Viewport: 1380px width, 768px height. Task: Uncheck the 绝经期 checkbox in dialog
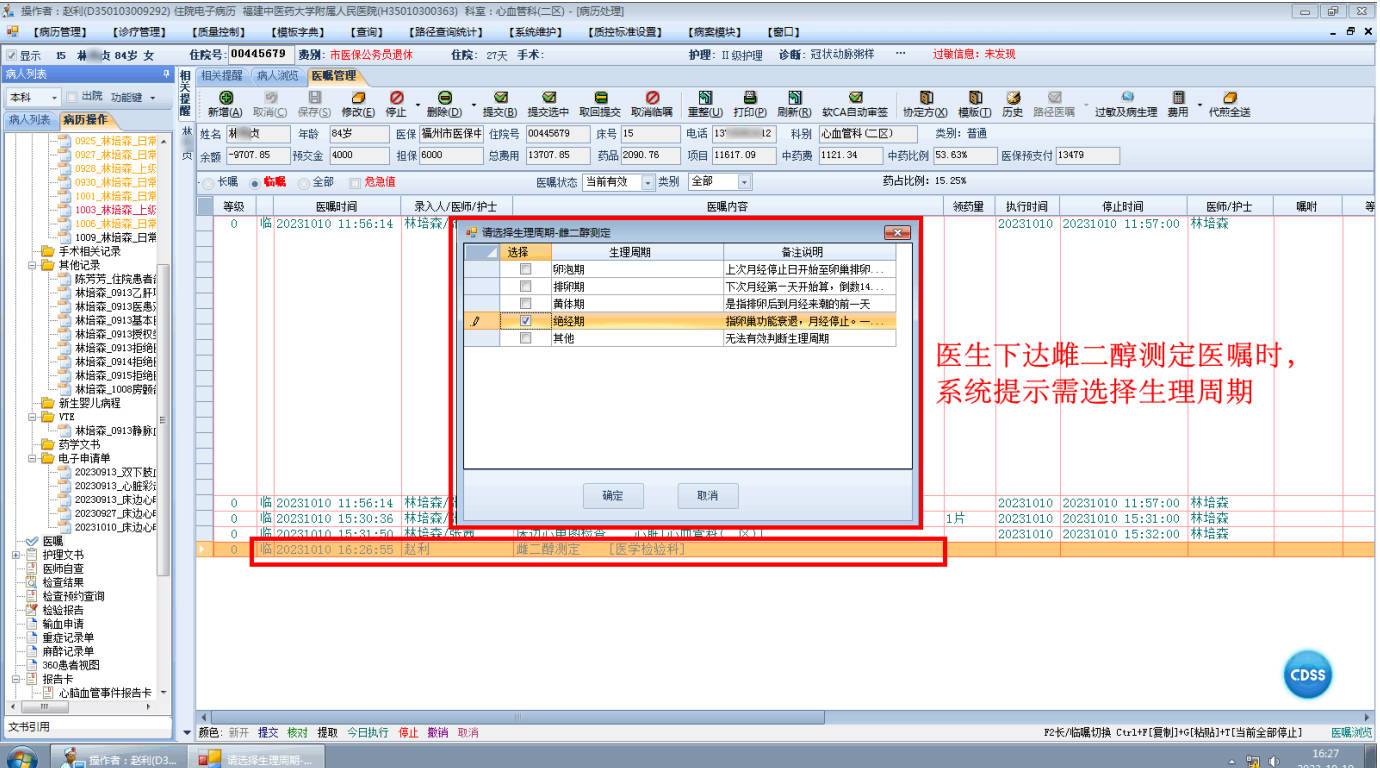click(x=525, y=321)
